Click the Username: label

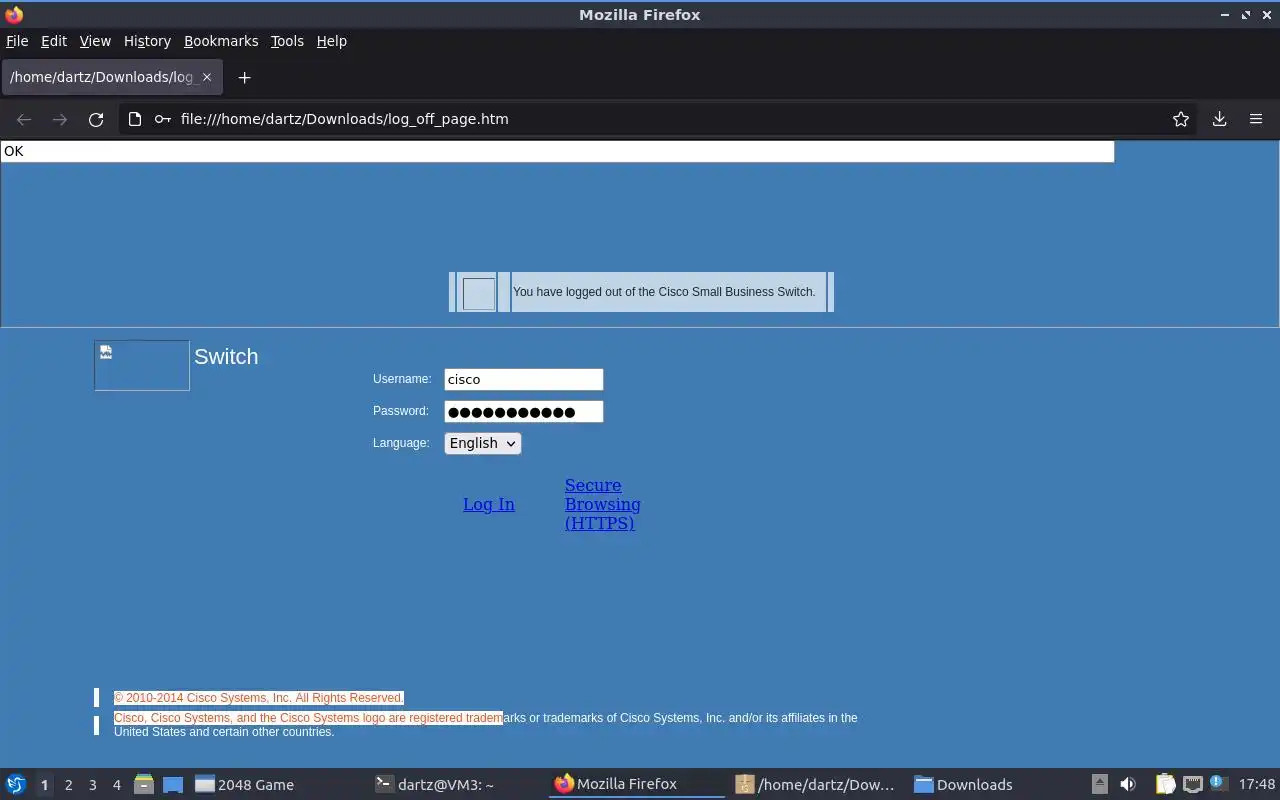click(402, 379)
